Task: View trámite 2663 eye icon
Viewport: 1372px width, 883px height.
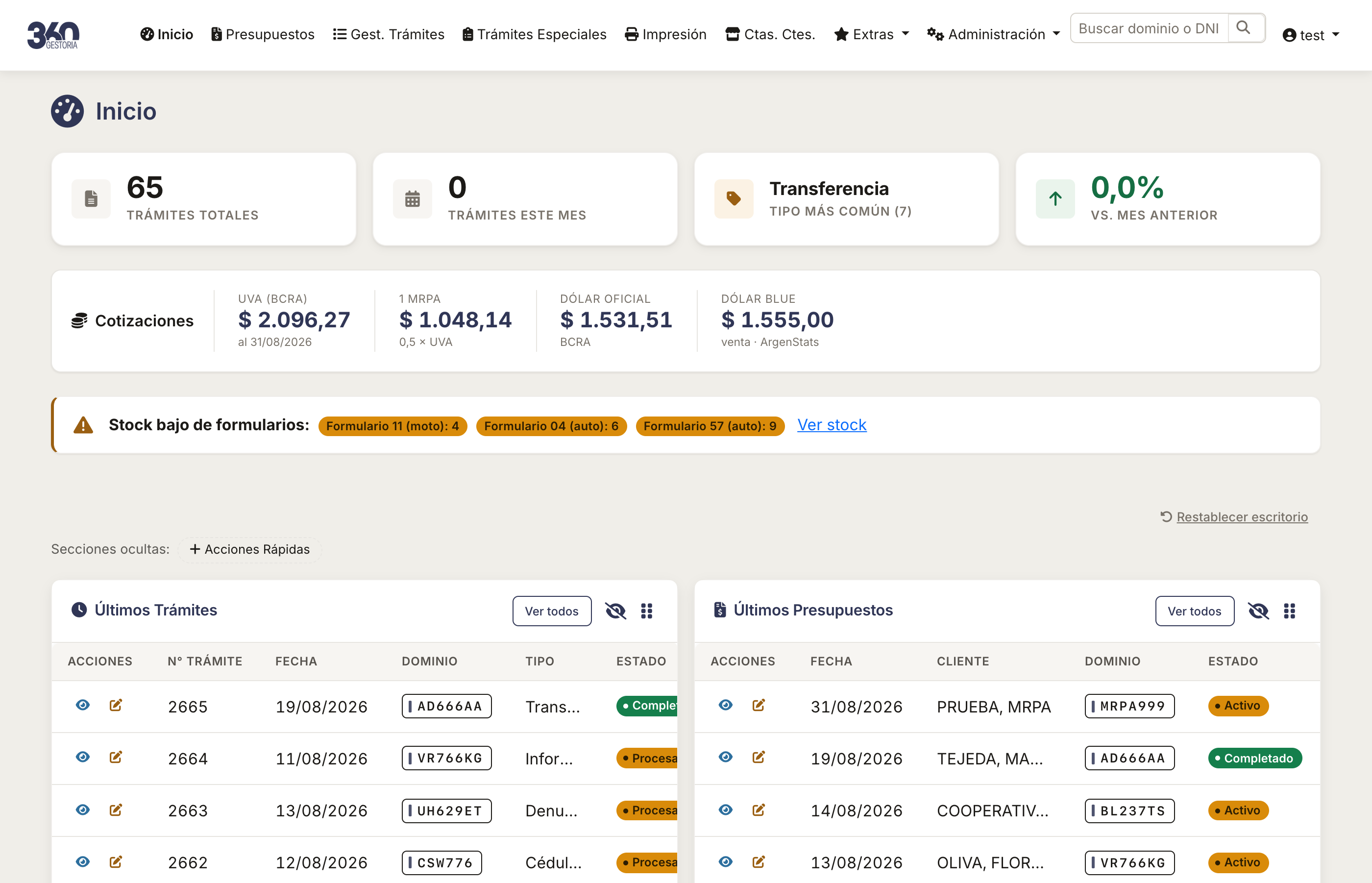Action: pos(82,809)
